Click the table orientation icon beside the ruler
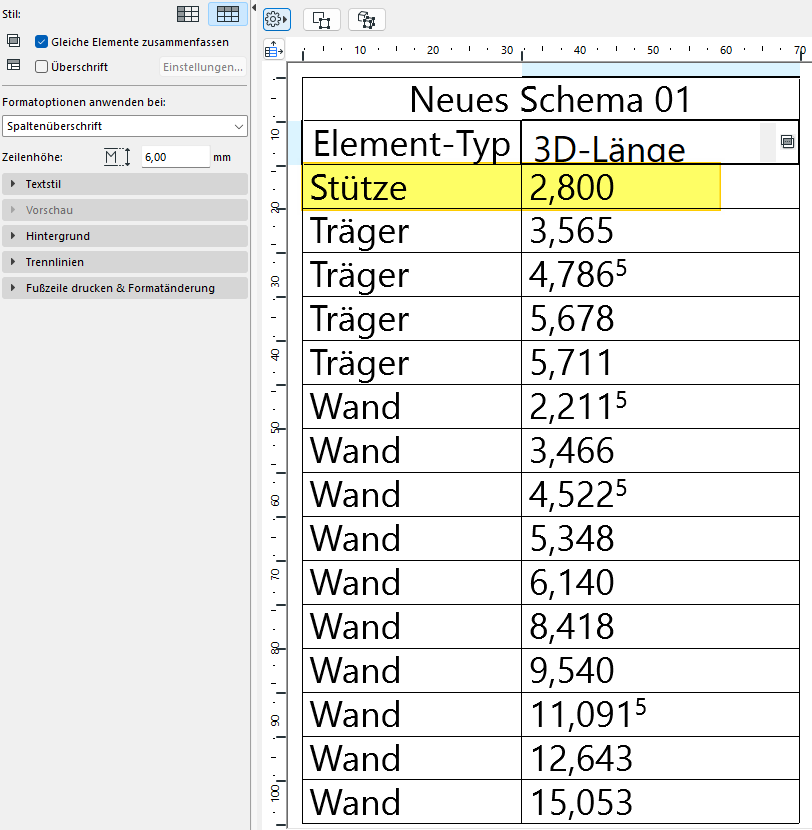This screenshot has height=830, width=812. (x=274, y=49)
